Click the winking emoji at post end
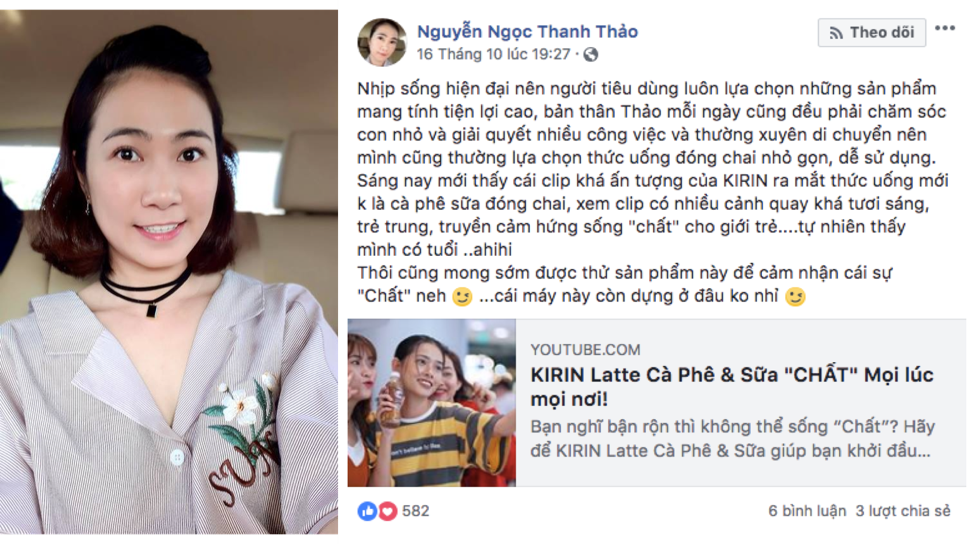 point(795,296)
